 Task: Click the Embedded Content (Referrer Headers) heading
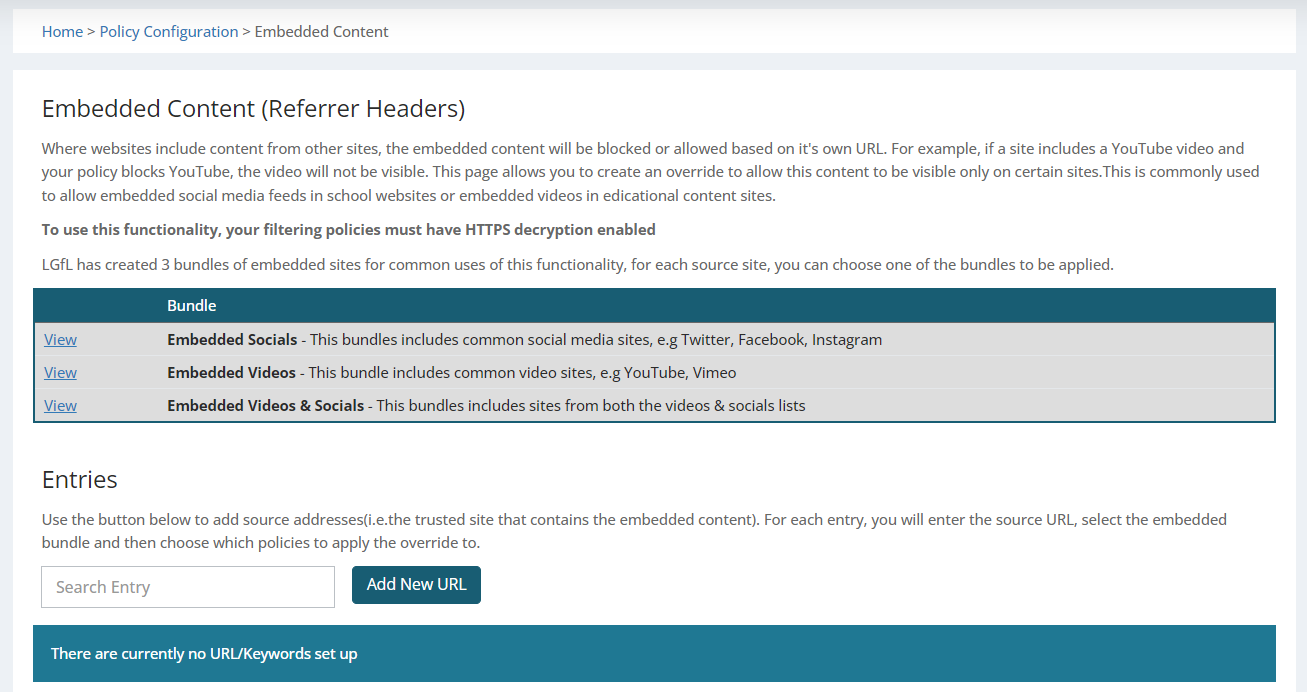click(253, 109)
